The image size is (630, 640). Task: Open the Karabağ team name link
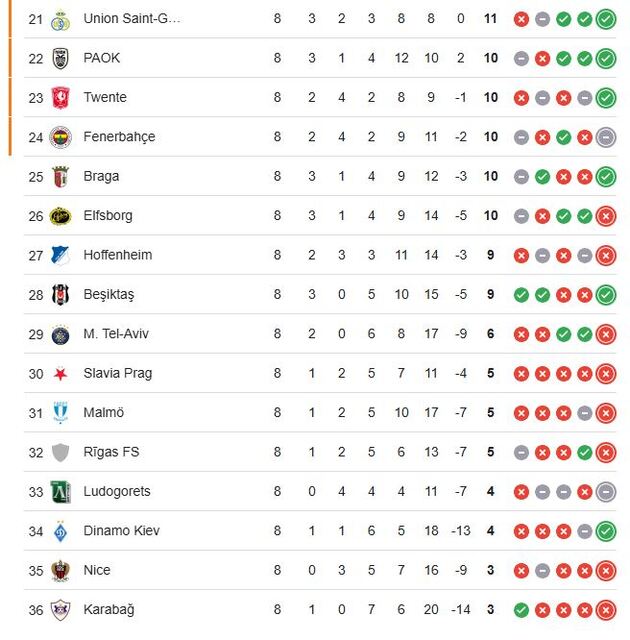click(x=108, y=609)
